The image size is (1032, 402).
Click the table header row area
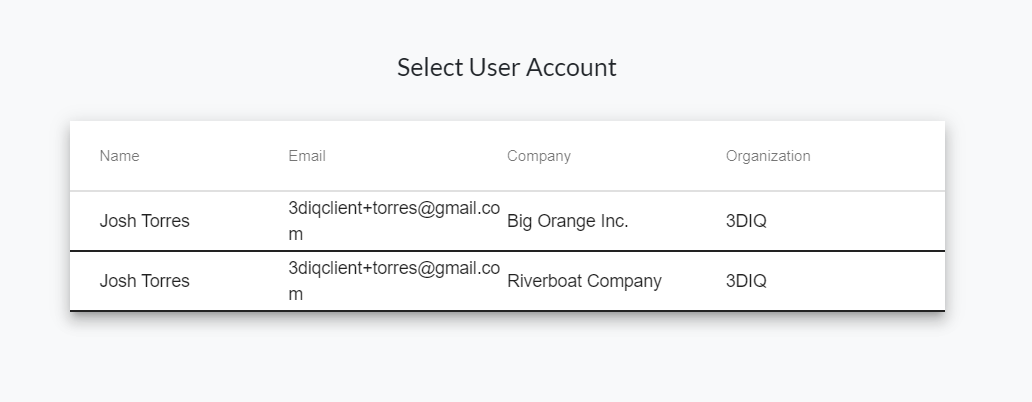pyautogui.click(x=507, y=156)
